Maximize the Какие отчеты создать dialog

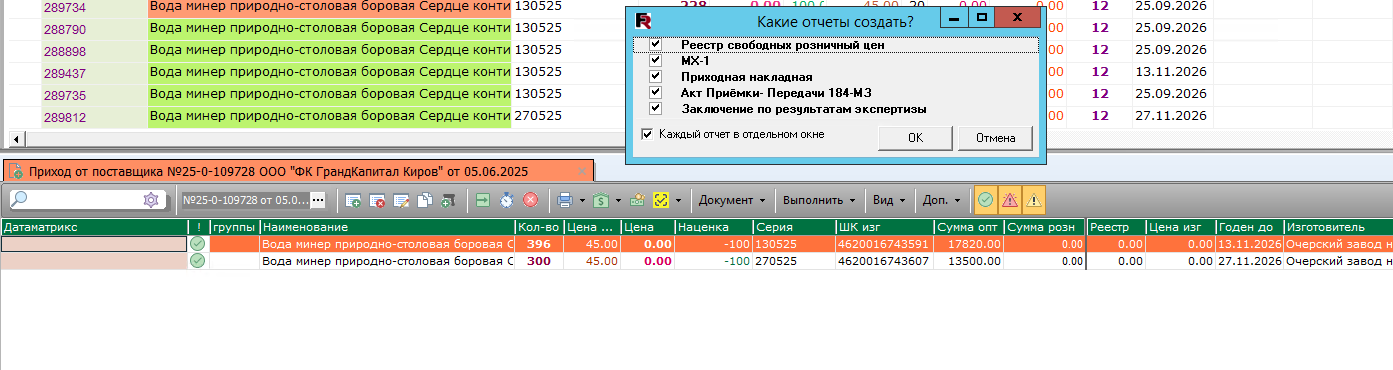pyautogui.click(x=981, y=18)
